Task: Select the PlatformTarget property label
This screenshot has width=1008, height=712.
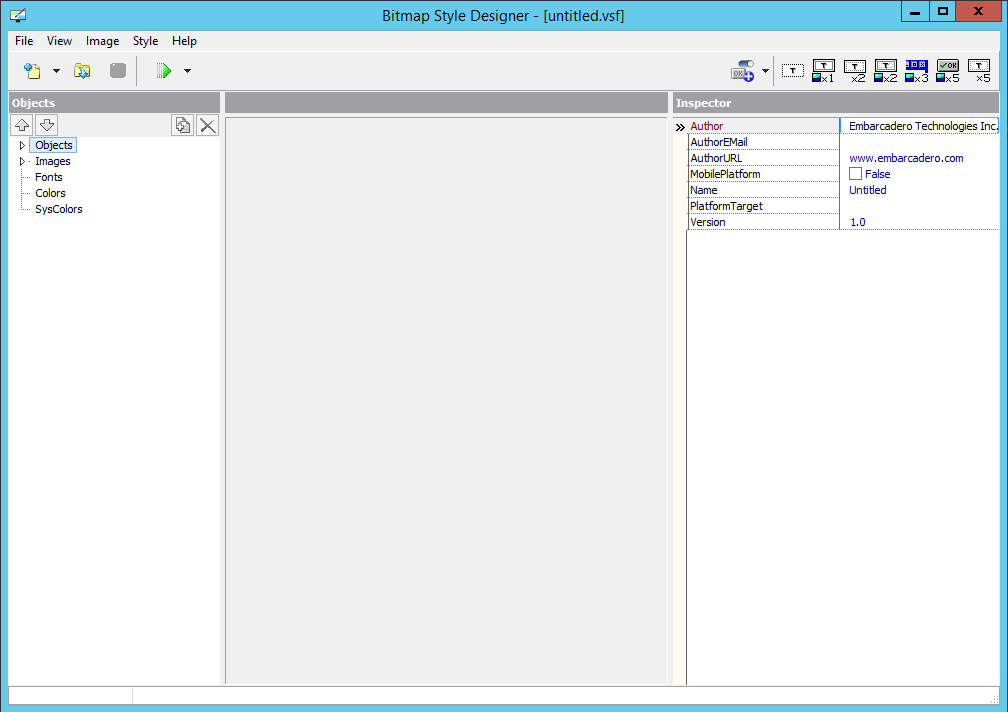Action: click(x=726, y=206)
